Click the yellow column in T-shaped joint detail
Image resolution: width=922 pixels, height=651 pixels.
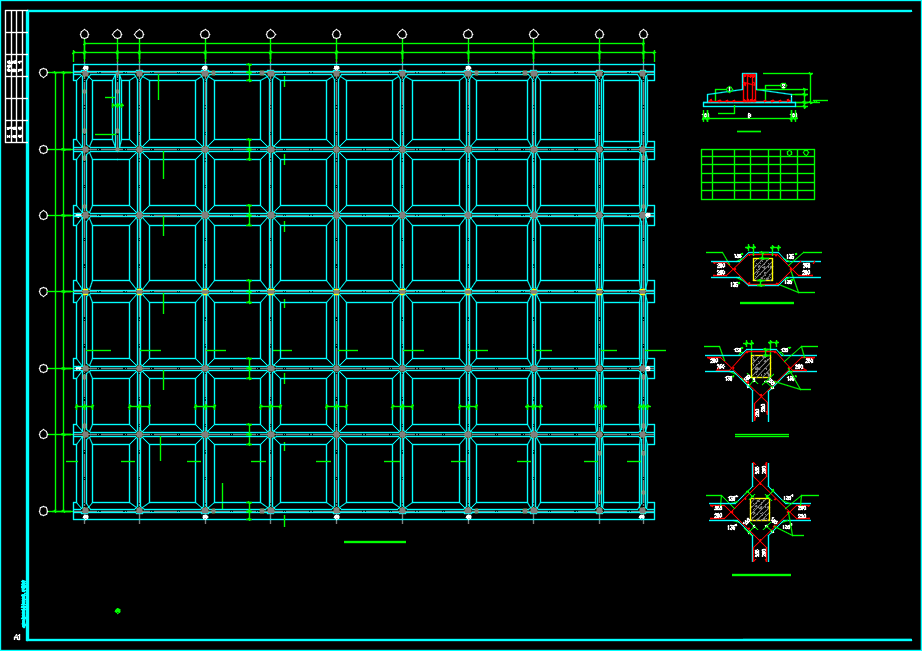[761, 366]
